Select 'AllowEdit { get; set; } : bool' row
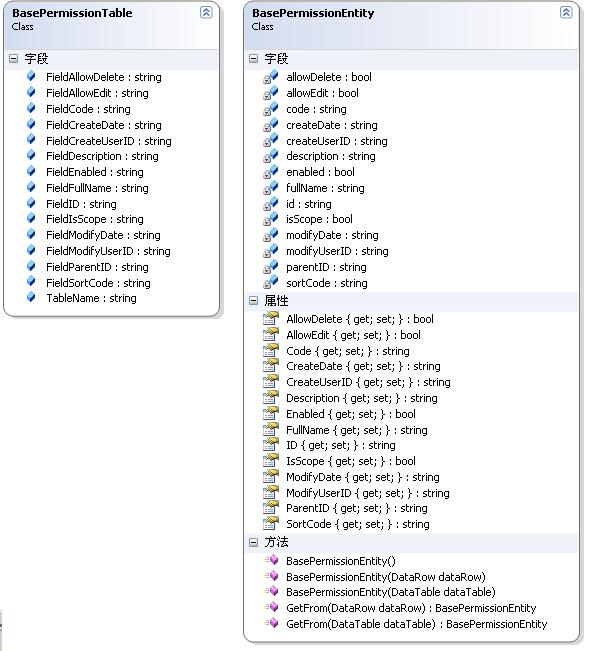Viewport: 589px width, 651px height. [x=353, y=335]
